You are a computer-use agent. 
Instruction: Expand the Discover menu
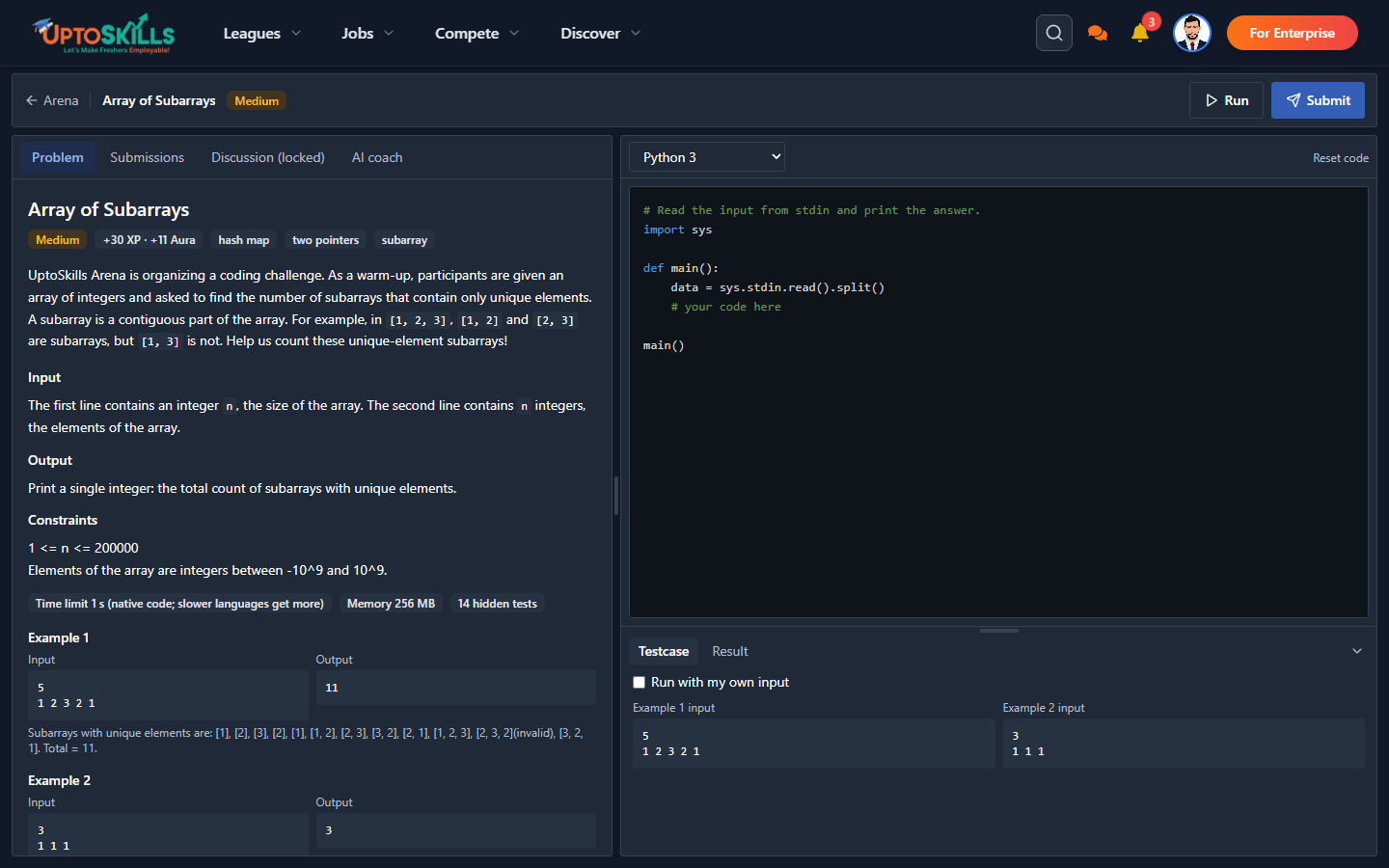click(x=601, y=33)
